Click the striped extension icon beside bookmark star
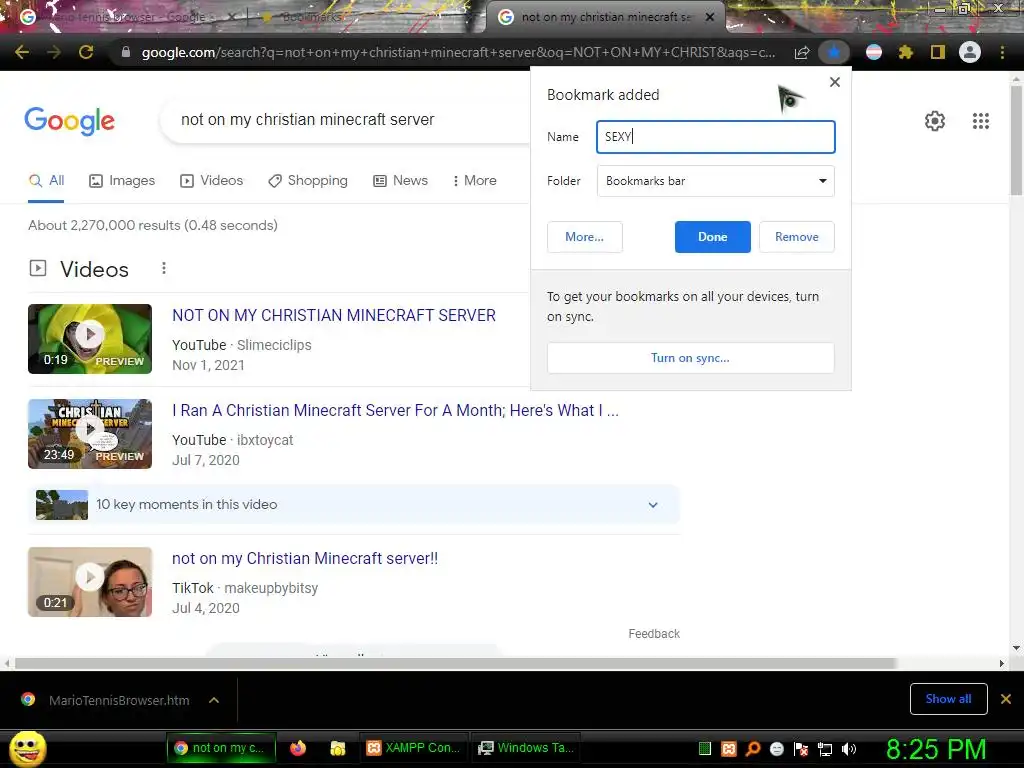1024x768 pixels. coord(874,52)
